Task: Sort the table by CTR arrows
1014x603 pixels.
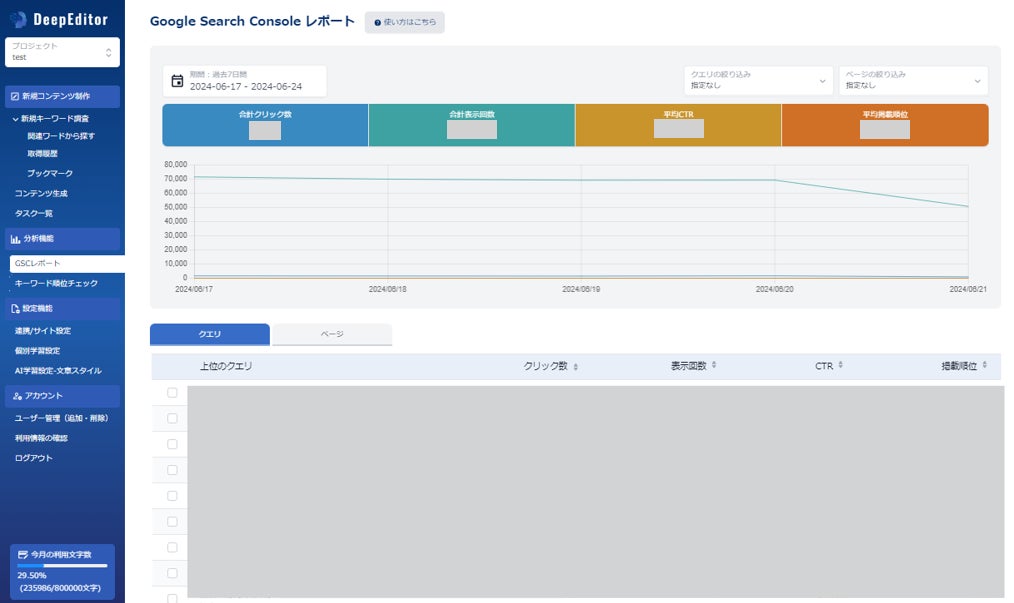Action: point(841,365)
